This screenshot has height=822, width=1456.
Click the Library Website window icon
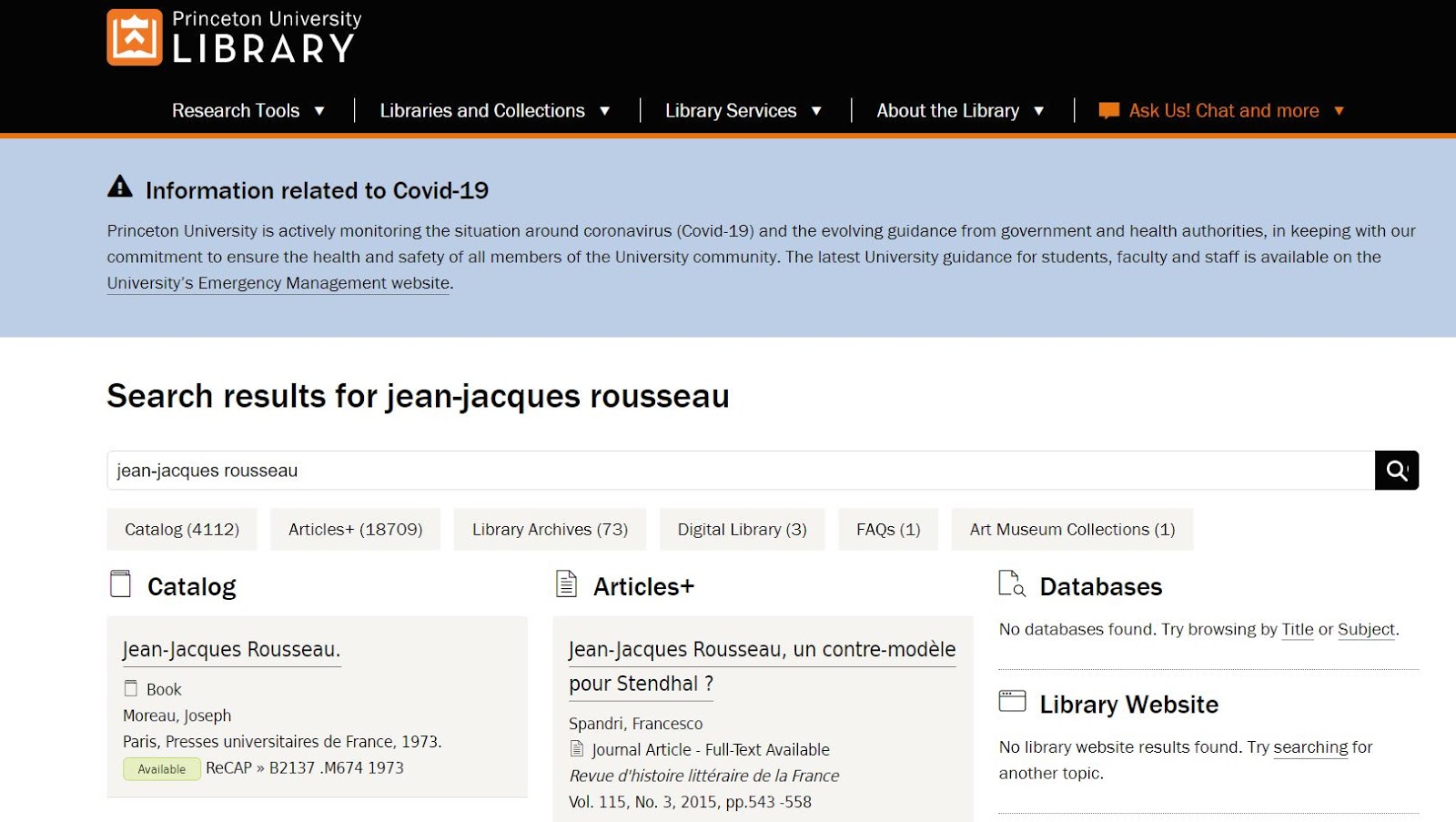[x=1012, y=701]
